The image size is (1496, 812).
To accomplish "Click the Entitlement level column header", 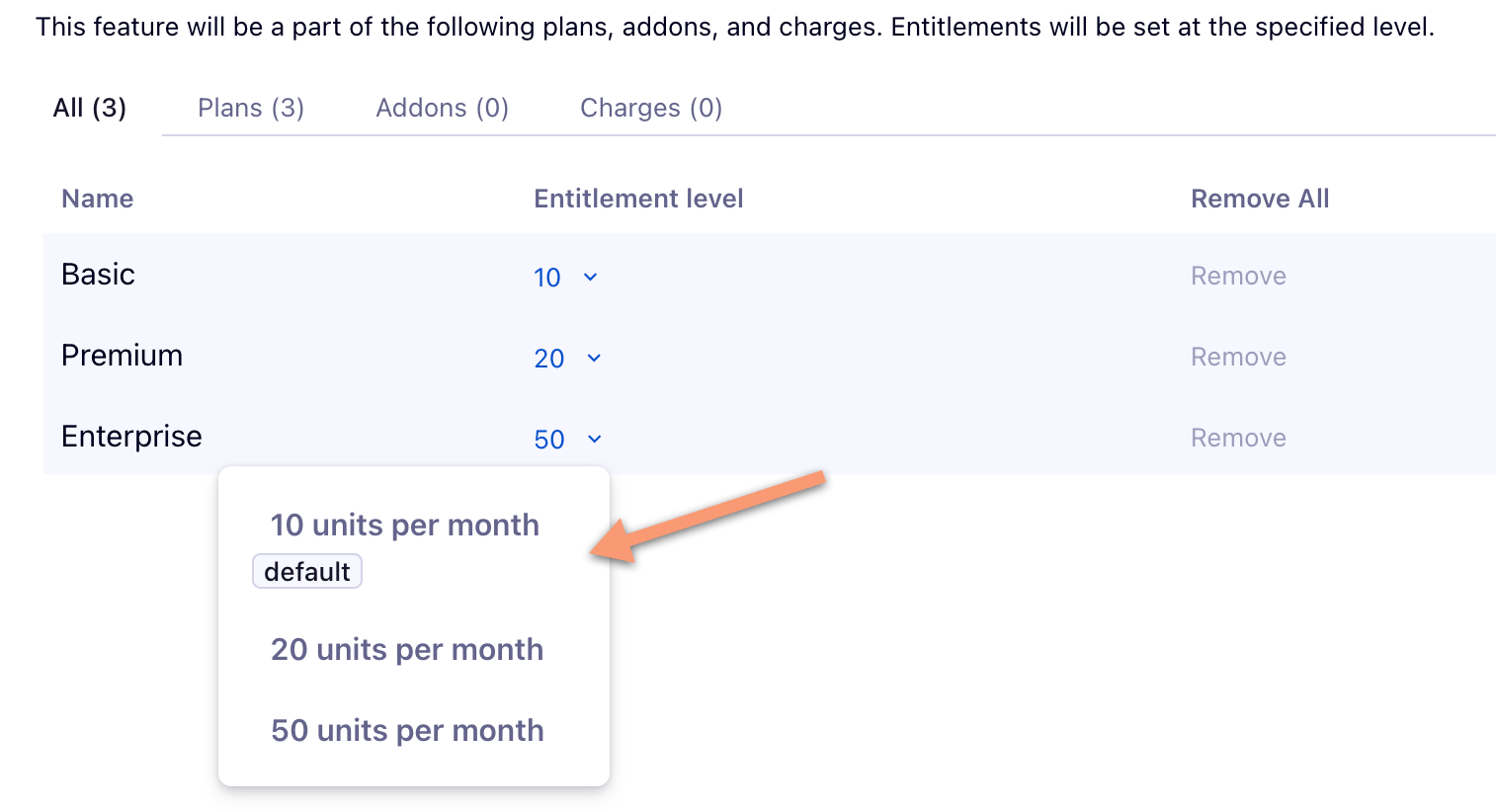I will (x=638, y=199).
